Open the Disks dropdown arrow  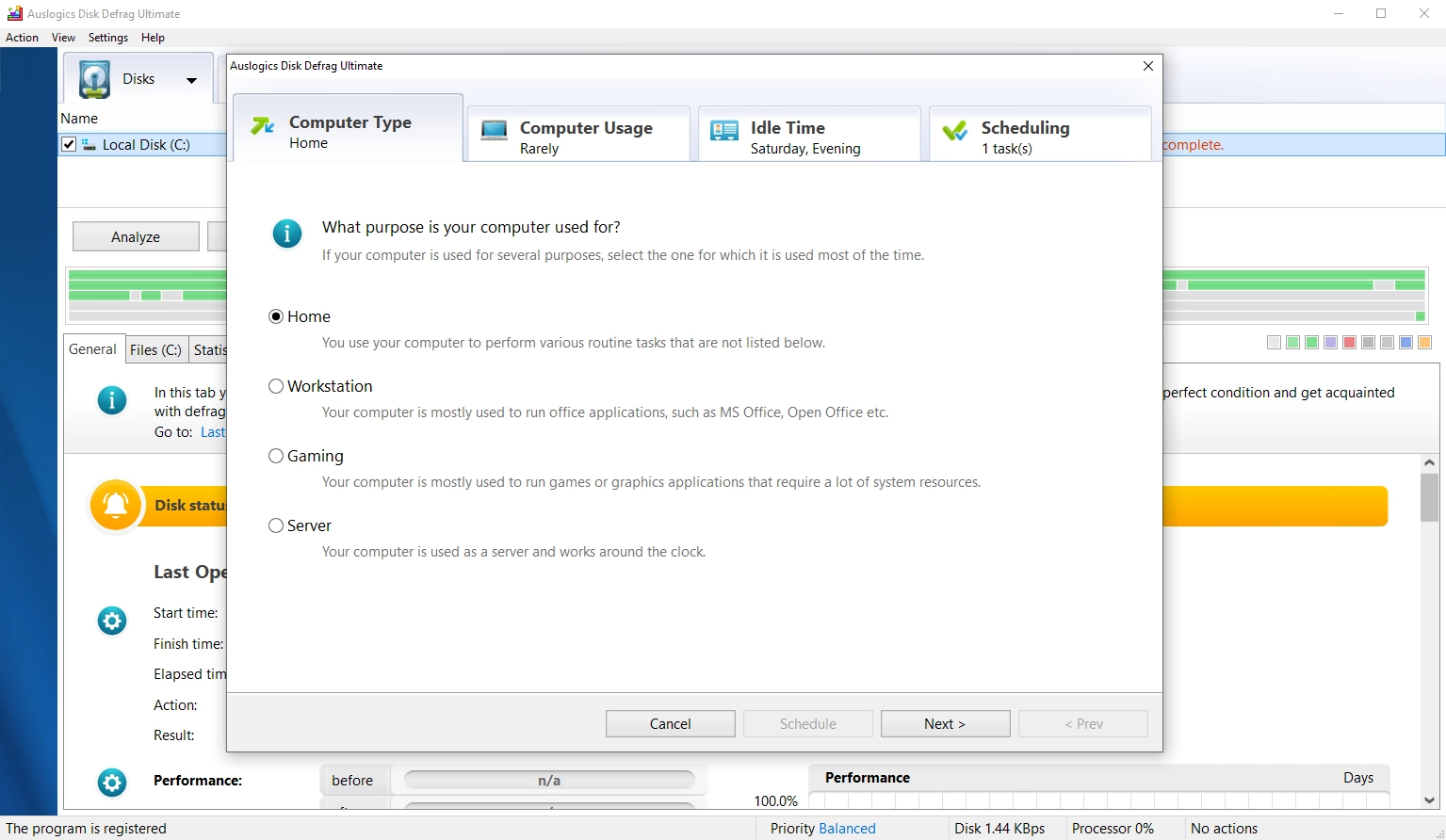[x=192, y=80]
